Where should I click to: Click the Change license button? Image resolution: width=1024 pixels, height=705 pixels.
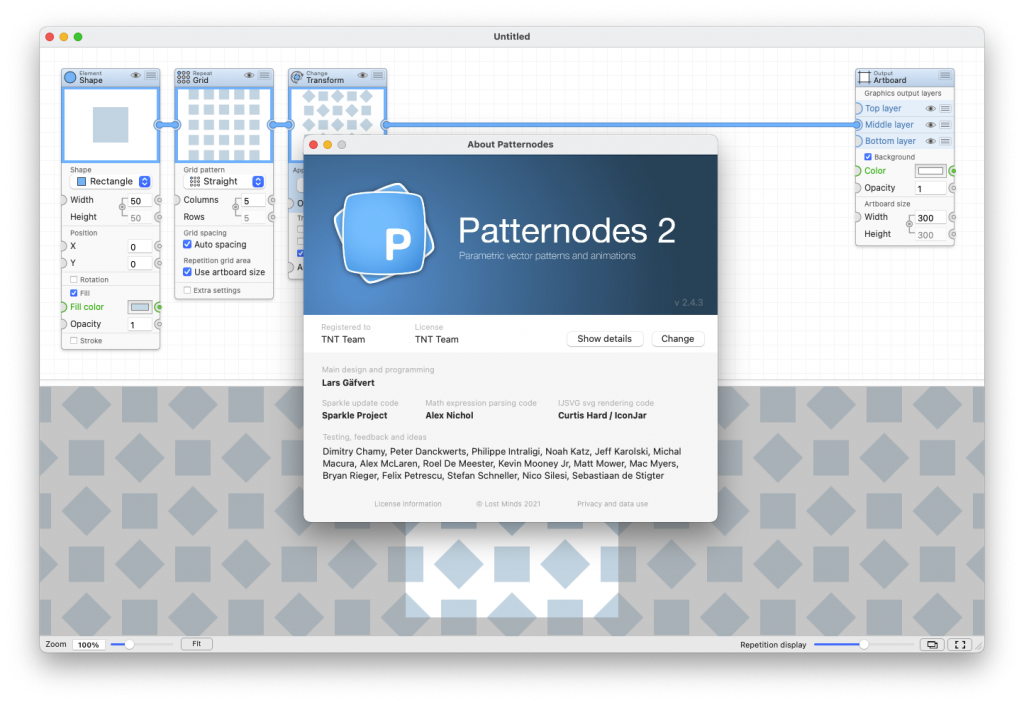pyautogui.click(x=677, y=339)
